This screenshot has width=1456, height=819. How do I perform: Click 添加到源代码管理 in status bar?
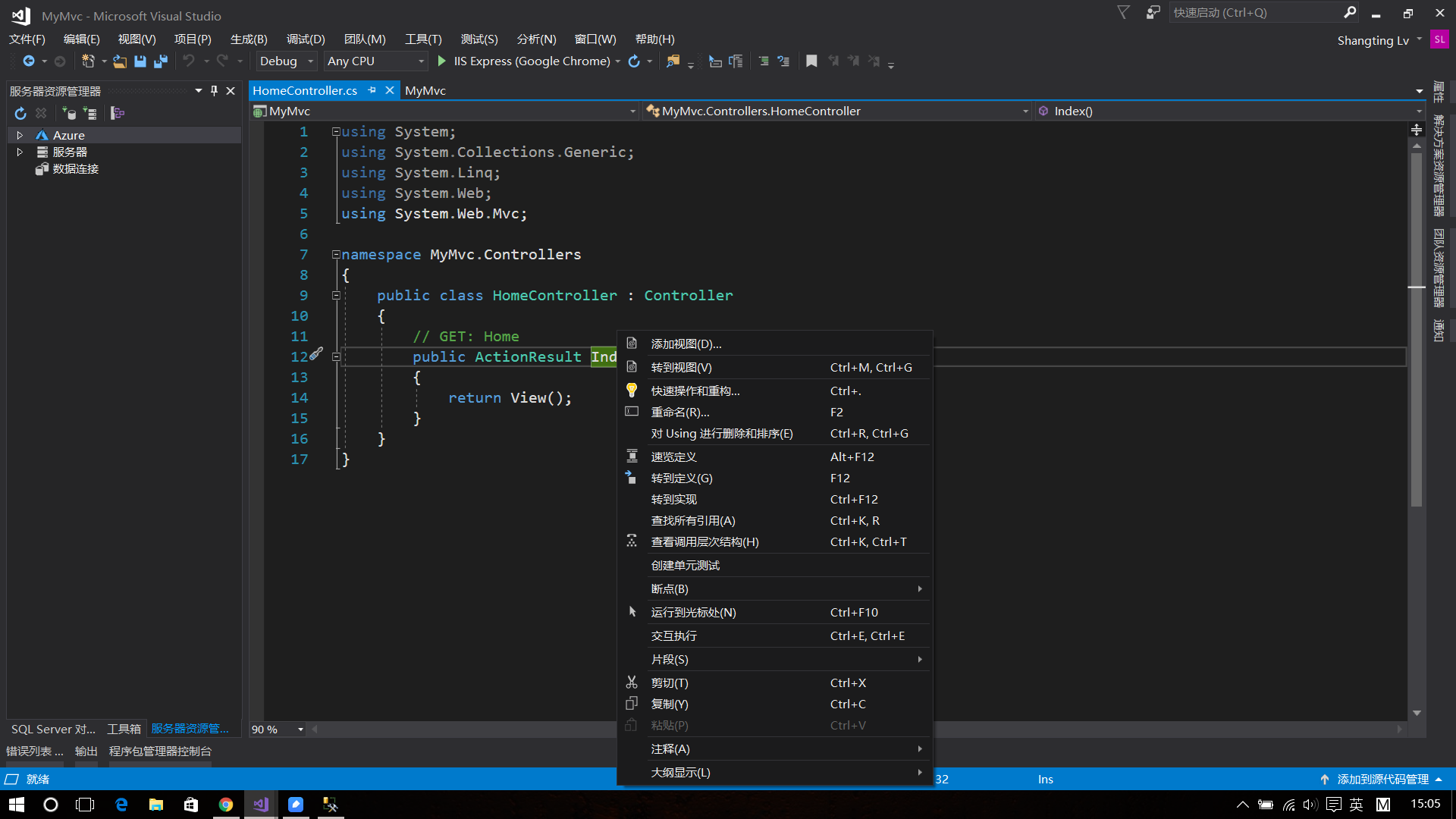point(1382,779)
